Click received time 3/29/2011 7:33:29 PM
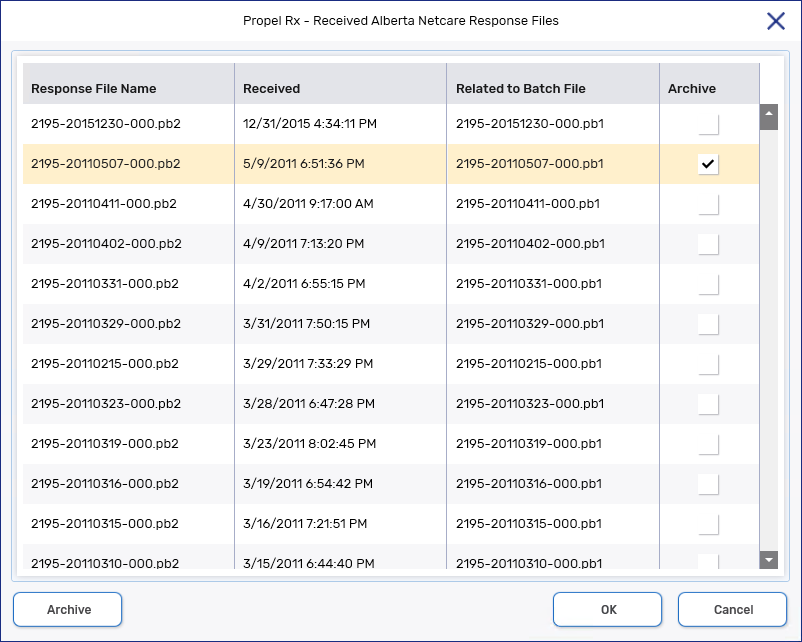 (x=308, y=364)
